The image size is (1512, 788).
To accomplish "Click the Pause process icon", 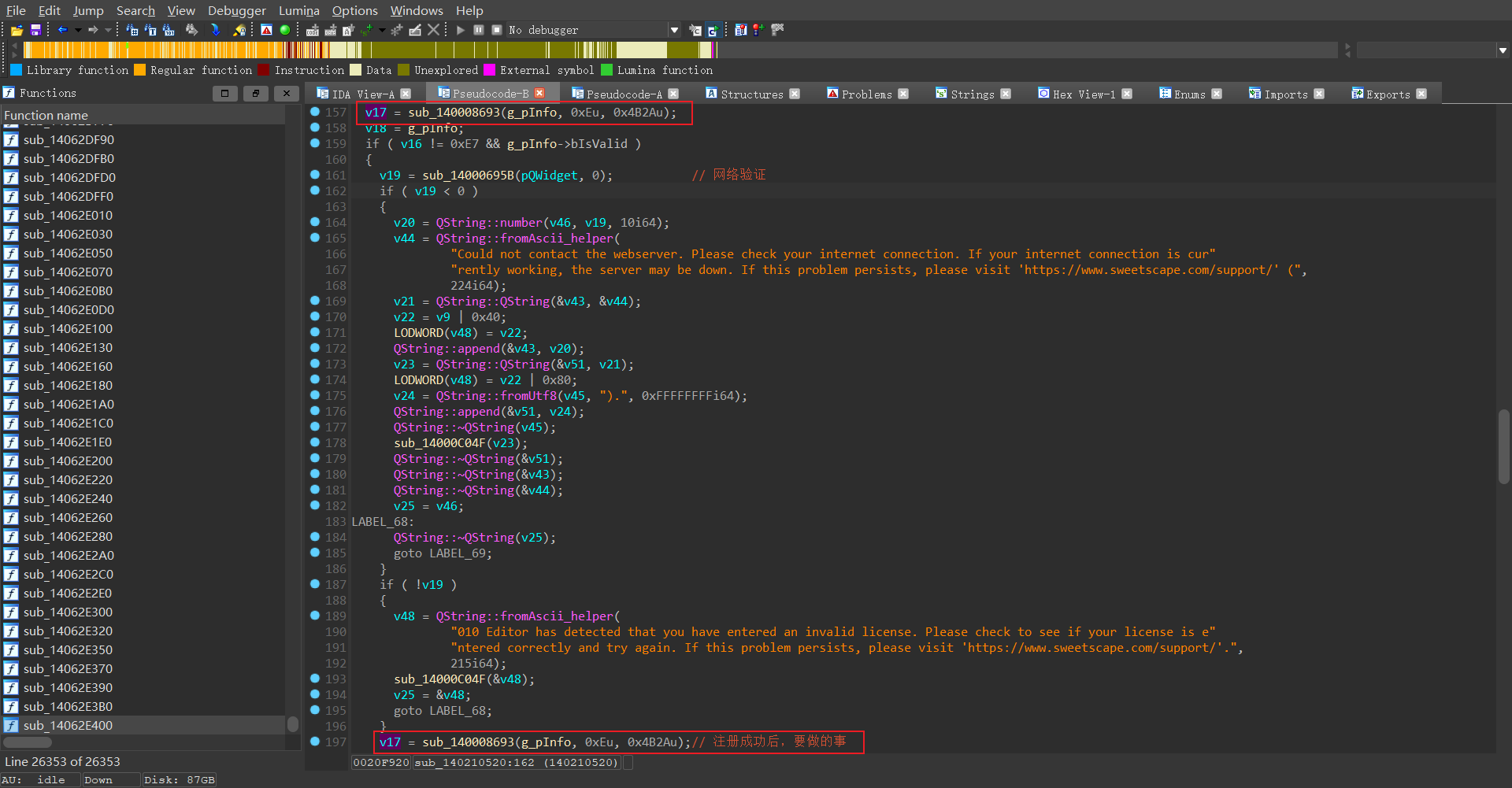I will click(x=479, y=30).
